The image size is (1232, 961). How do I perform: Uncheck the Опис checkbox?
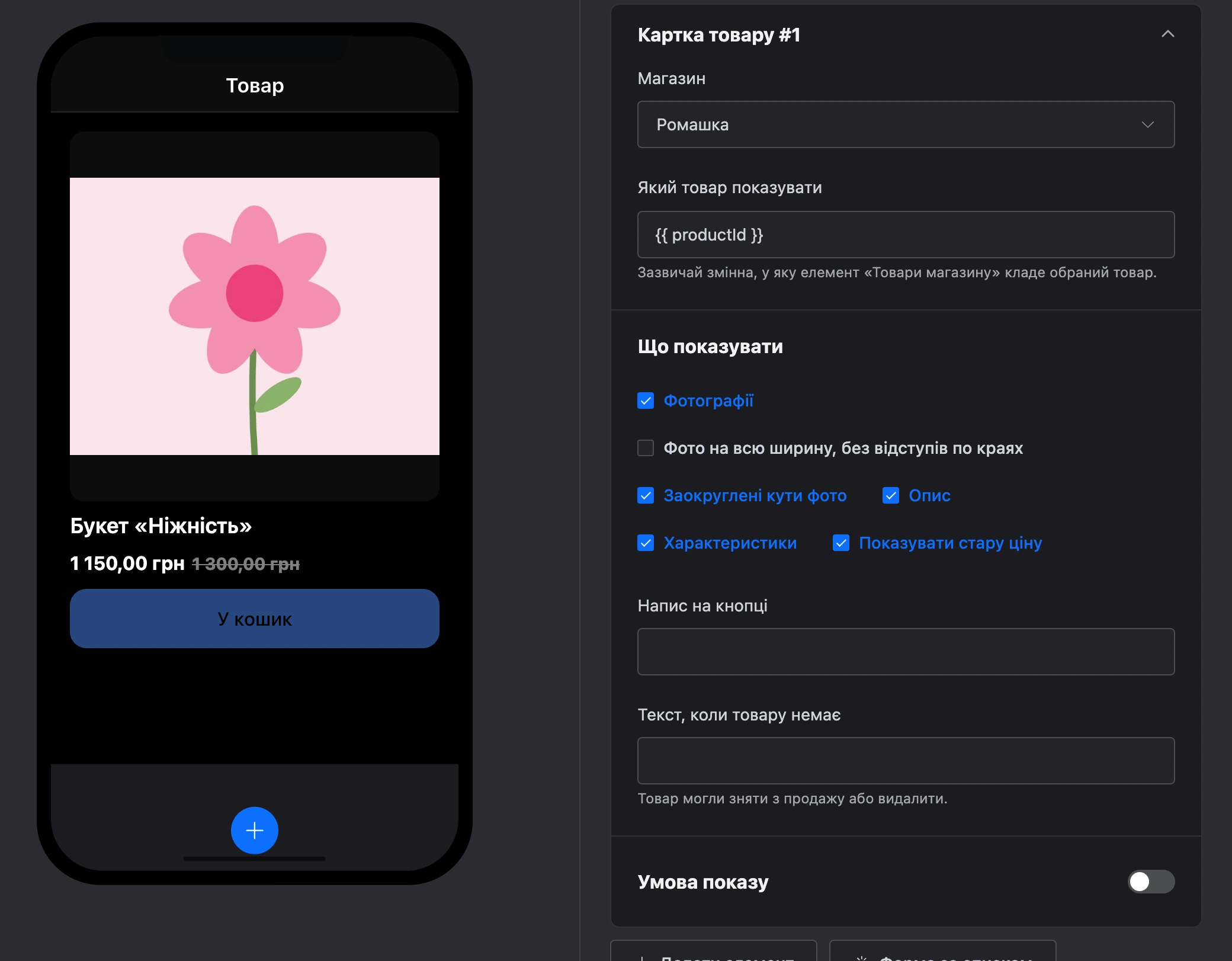[891, 495]
